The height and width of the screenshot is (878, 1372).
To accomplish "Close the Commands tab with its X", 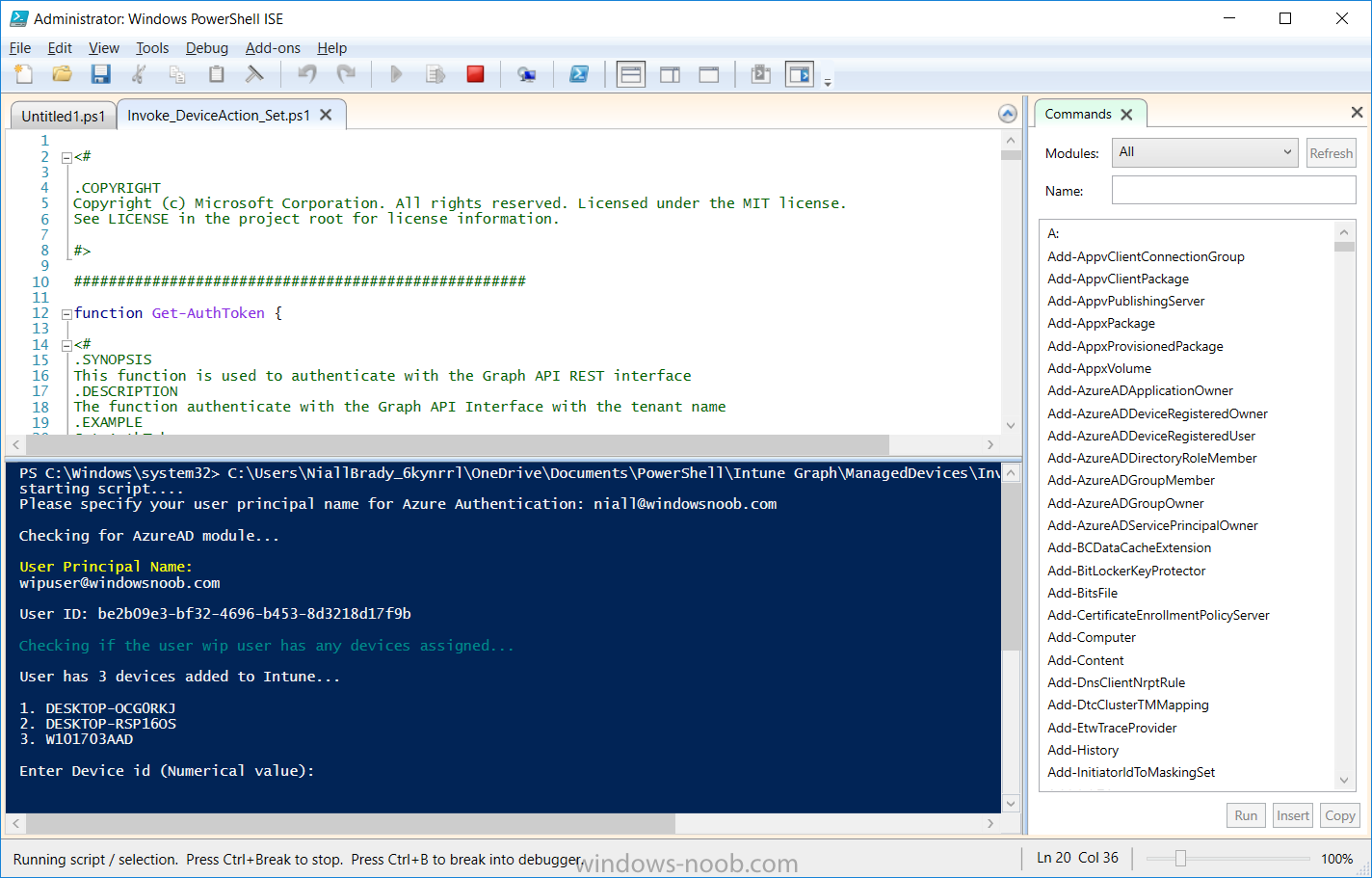I will click(1126, 114).
